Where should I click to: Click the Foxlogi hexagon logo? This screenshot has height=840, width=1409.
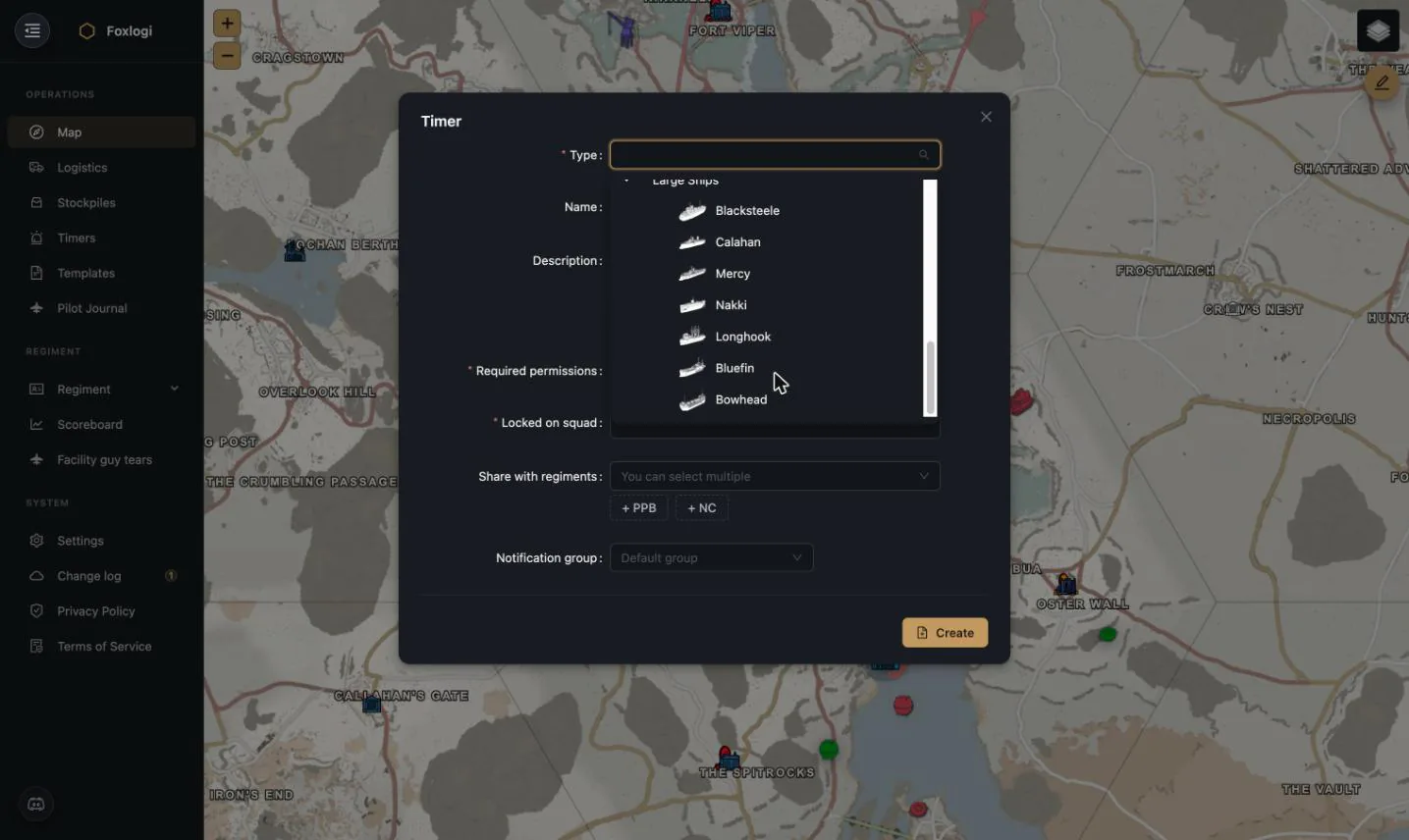[86, 31]
